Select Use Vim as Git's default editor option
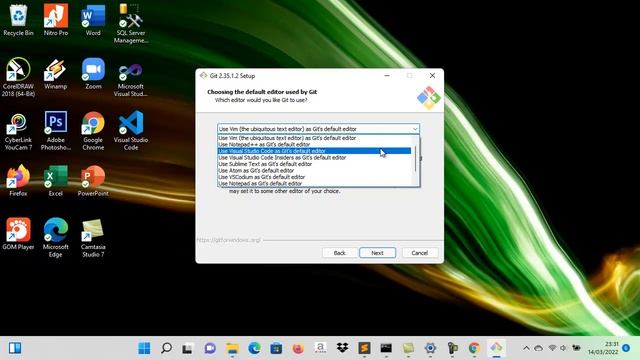This screenshot has height=360, width=640. tap(314, 138)
